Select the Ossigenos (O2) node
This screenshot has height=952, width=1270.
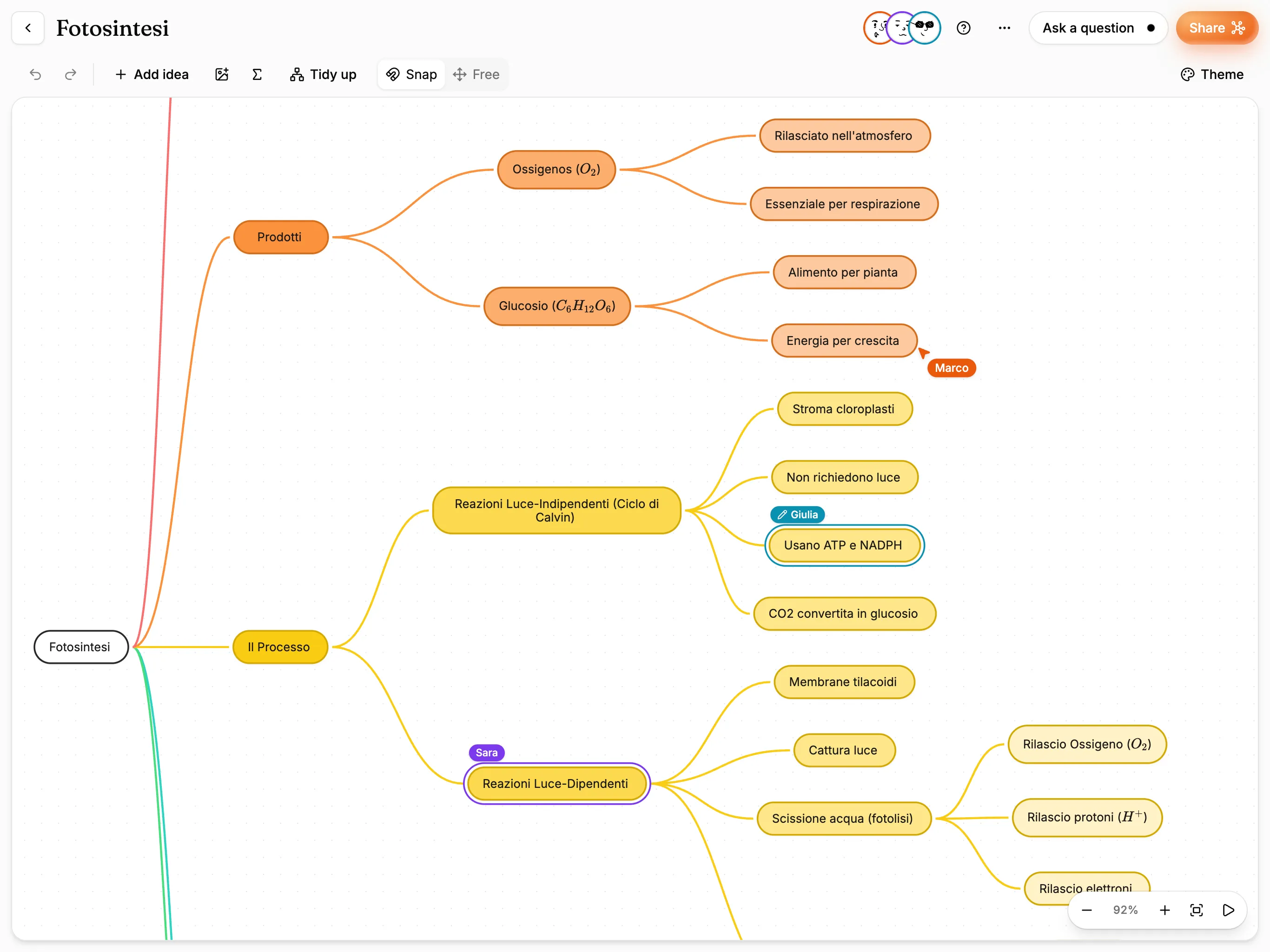556,169
